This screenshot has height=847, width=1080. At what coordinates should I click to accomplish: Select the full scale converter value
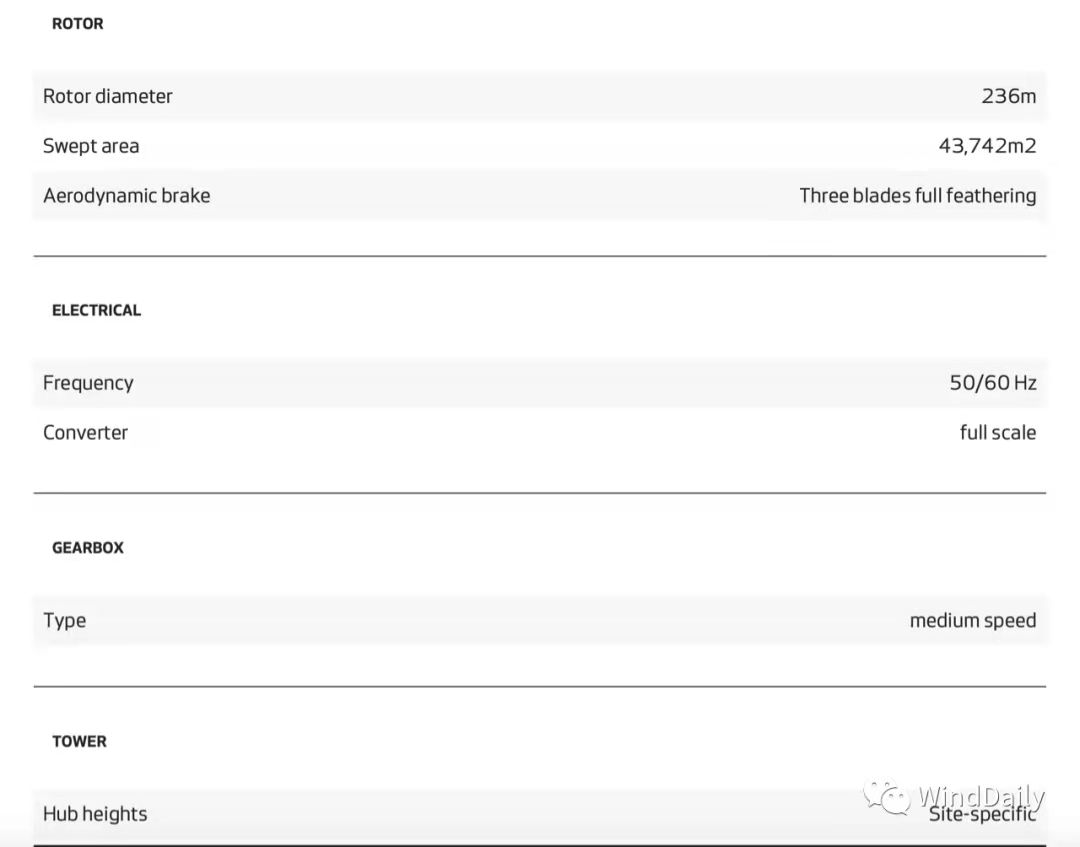pyautogui.click(x=997, y=433)
